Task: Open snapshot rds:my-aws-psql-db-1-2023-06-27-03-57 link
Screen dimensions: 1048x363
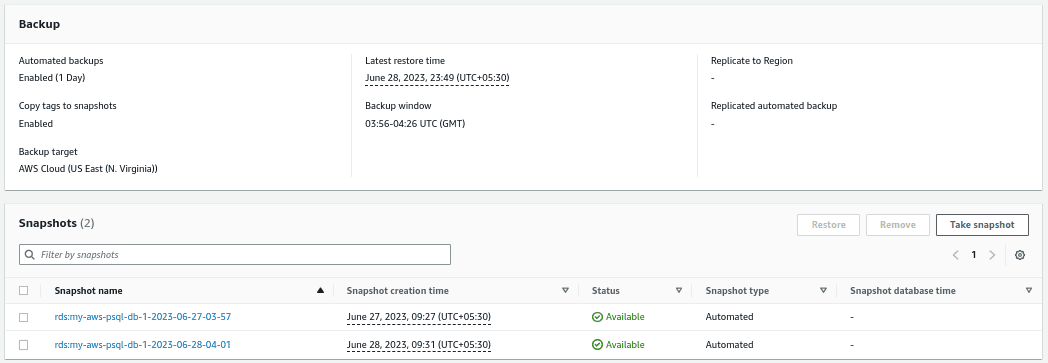Action: pos(143,317)
